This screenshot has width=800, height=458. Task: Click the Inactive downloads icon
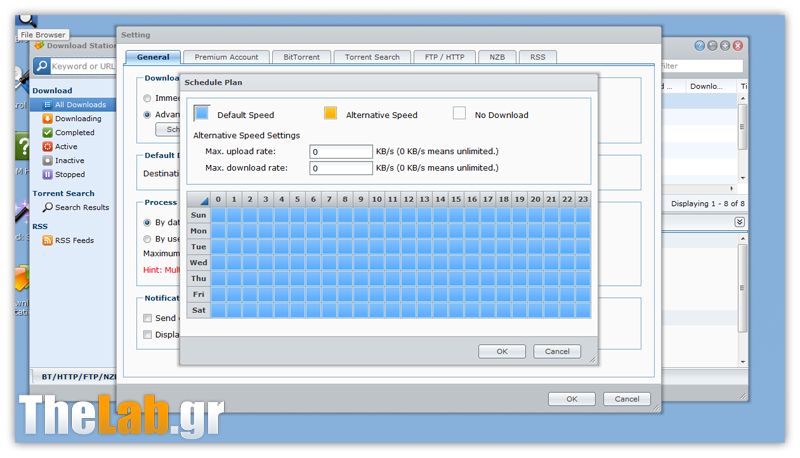coord(47,160)
